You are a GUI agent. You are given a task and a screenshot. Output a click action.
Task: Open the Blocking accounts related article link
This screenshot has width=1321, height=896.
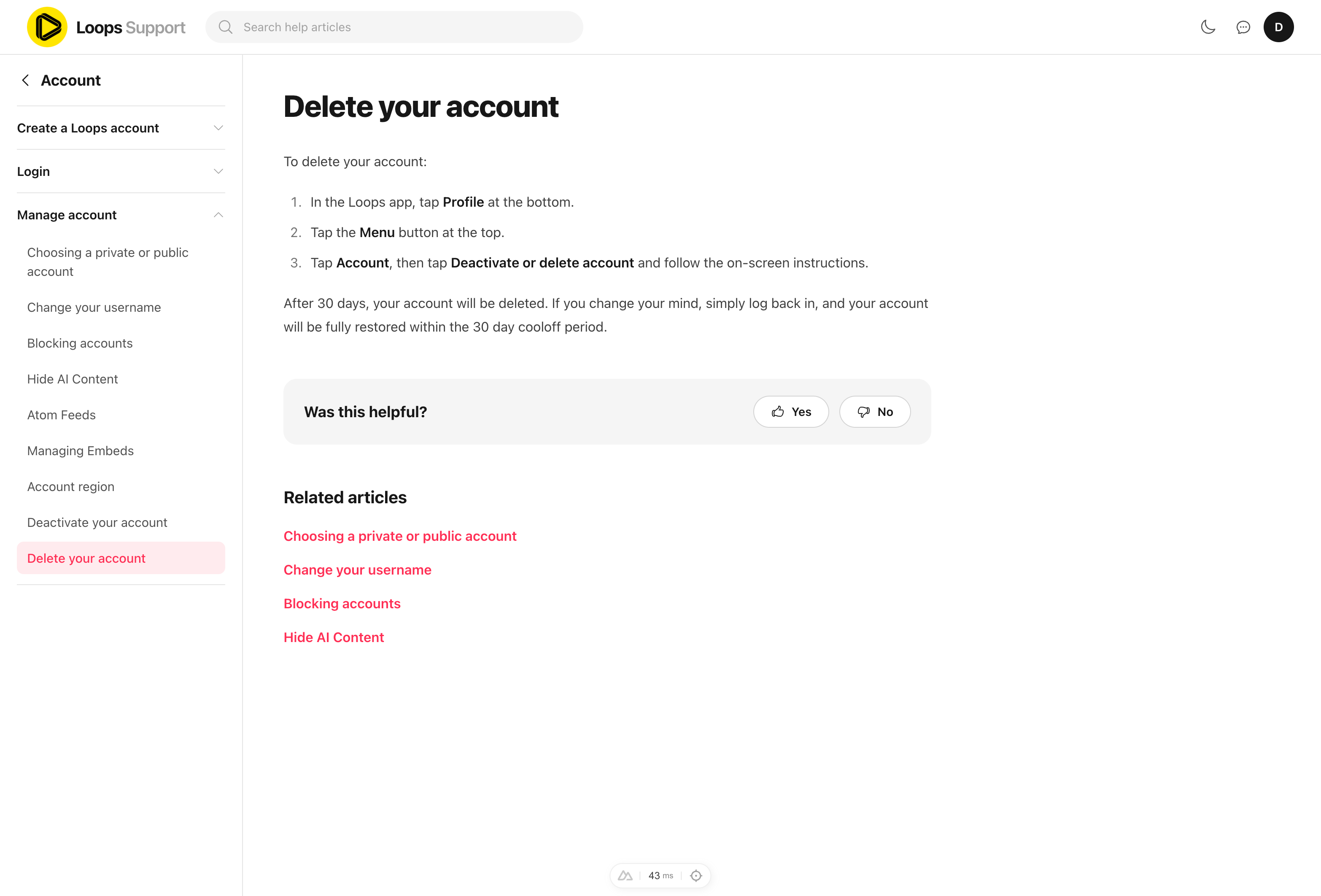click(x=342, y=604)
